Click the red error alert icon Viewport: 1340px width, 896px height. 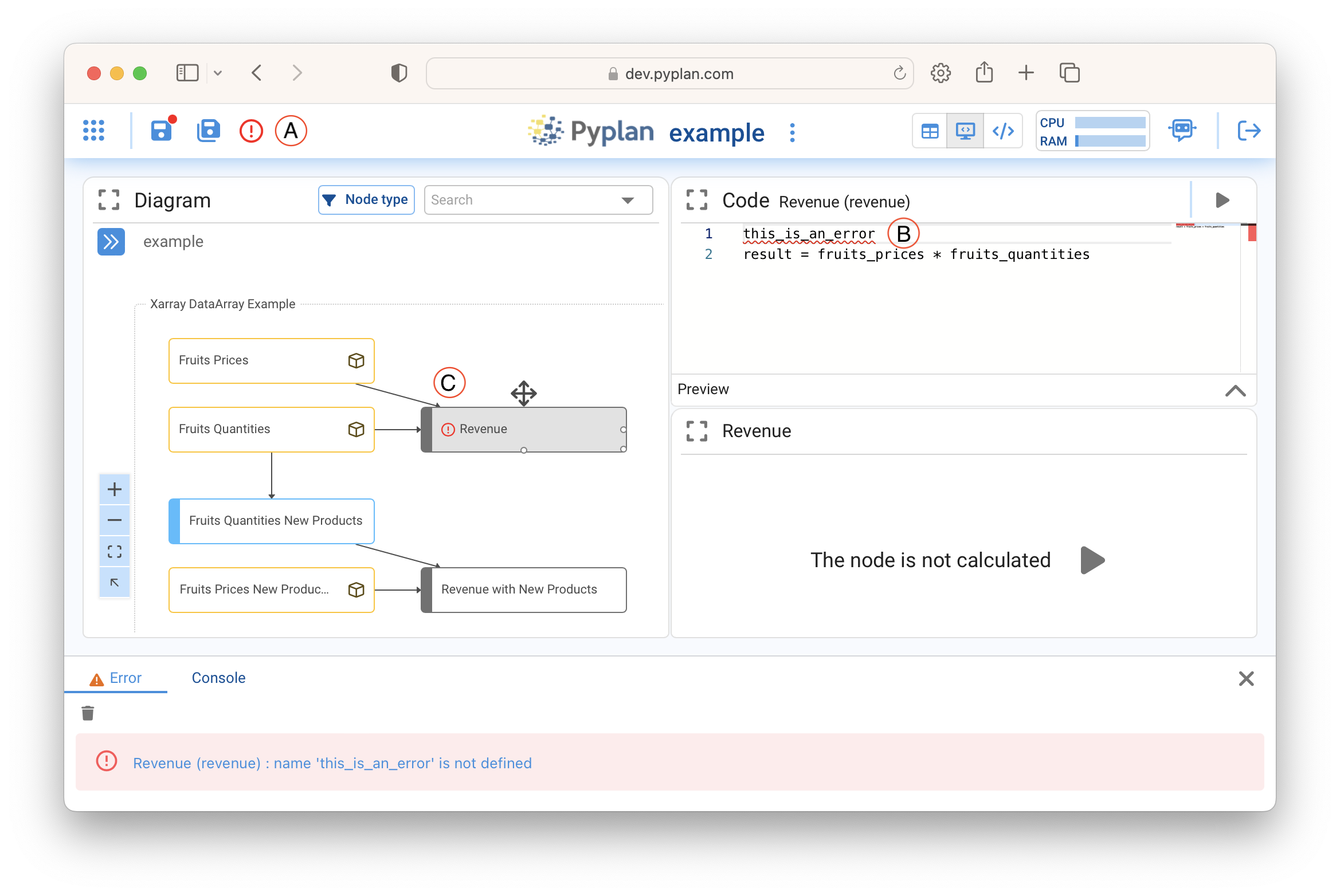coord(251,131)
